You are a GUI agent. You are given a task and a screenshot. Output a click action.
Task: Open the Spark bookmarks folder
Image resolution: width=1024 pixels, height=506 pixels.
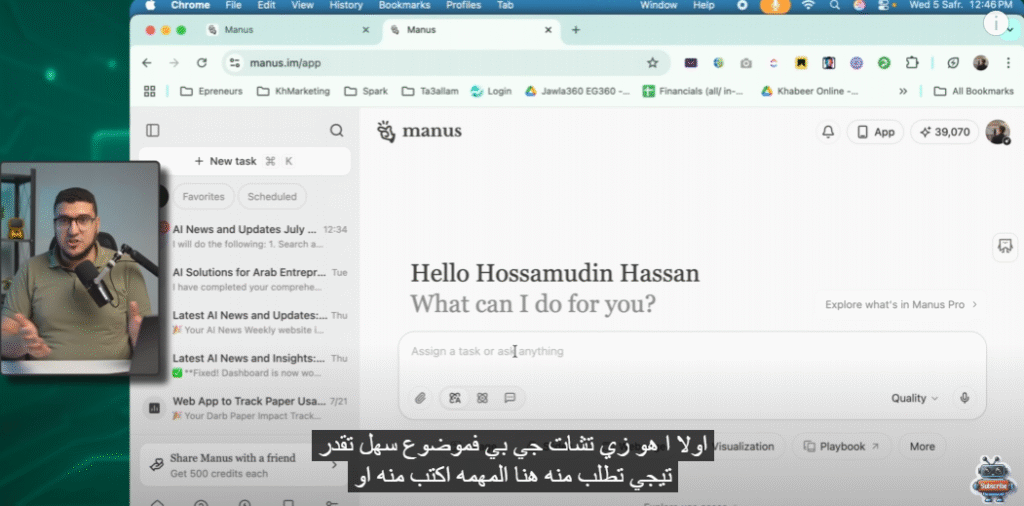tap(366, 91)
